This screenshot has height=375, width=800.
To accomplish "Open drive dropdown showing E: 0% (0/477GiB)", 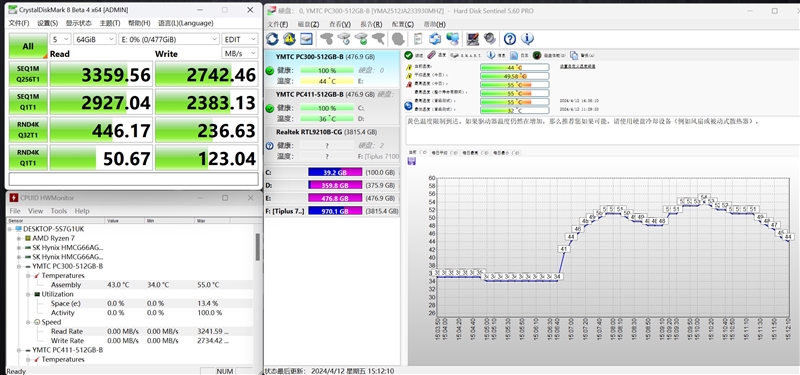I will pos(169,39).
